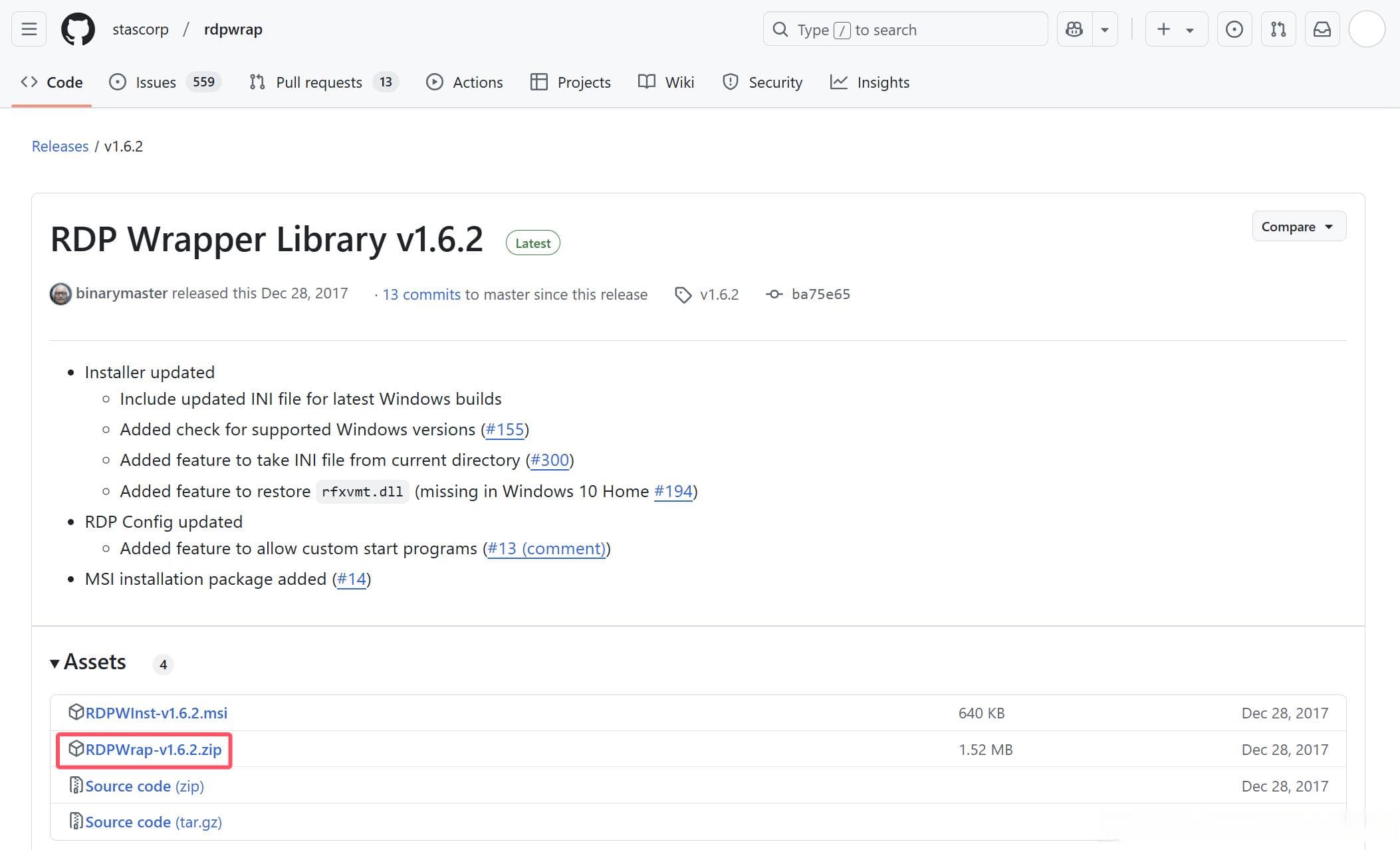Open the #13 (comment) link
Screen dimensions: 1400x850
point(546,548)
